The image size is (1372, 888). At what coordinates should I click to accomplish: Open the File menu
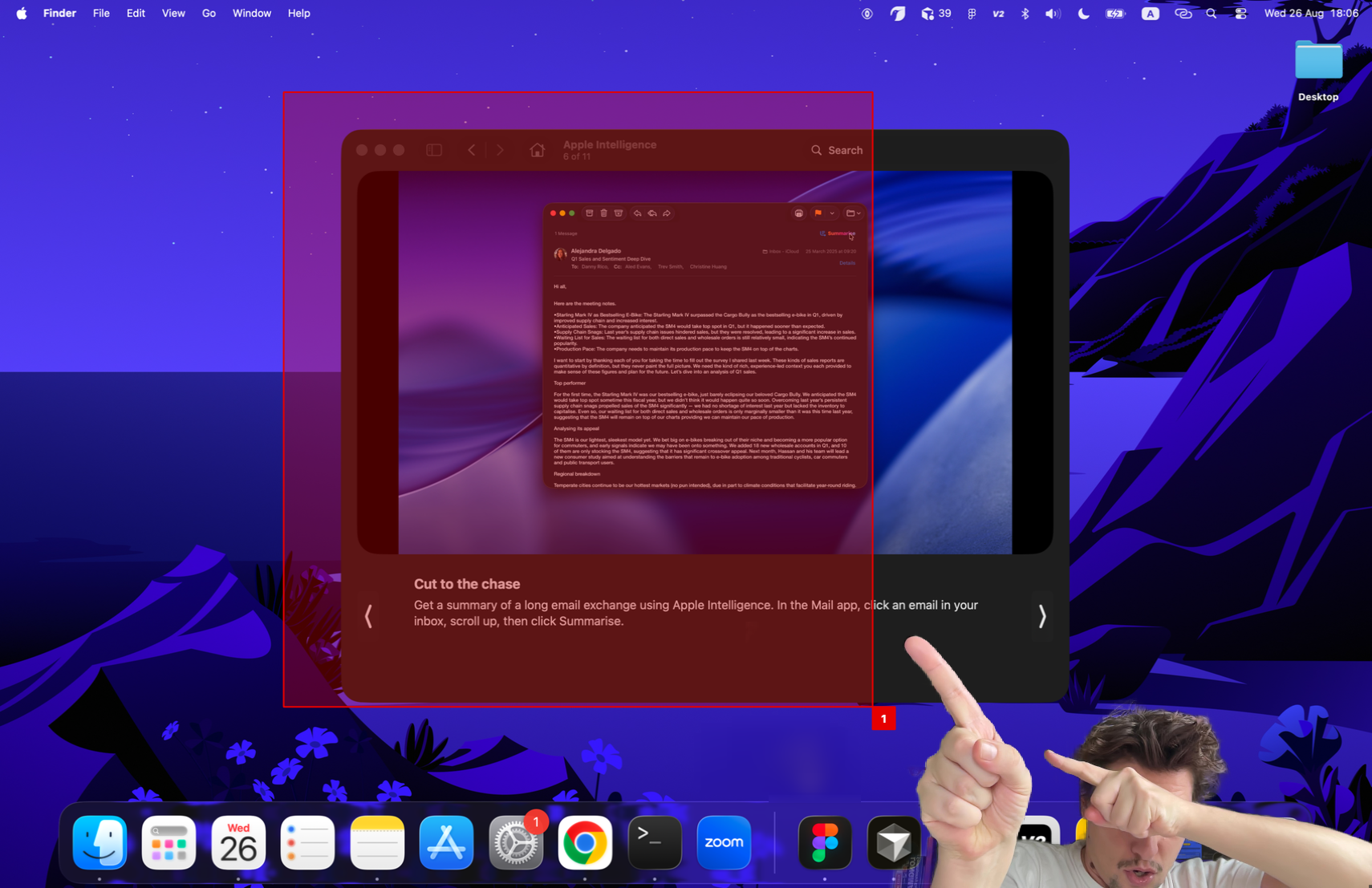[x=101, y=13]
